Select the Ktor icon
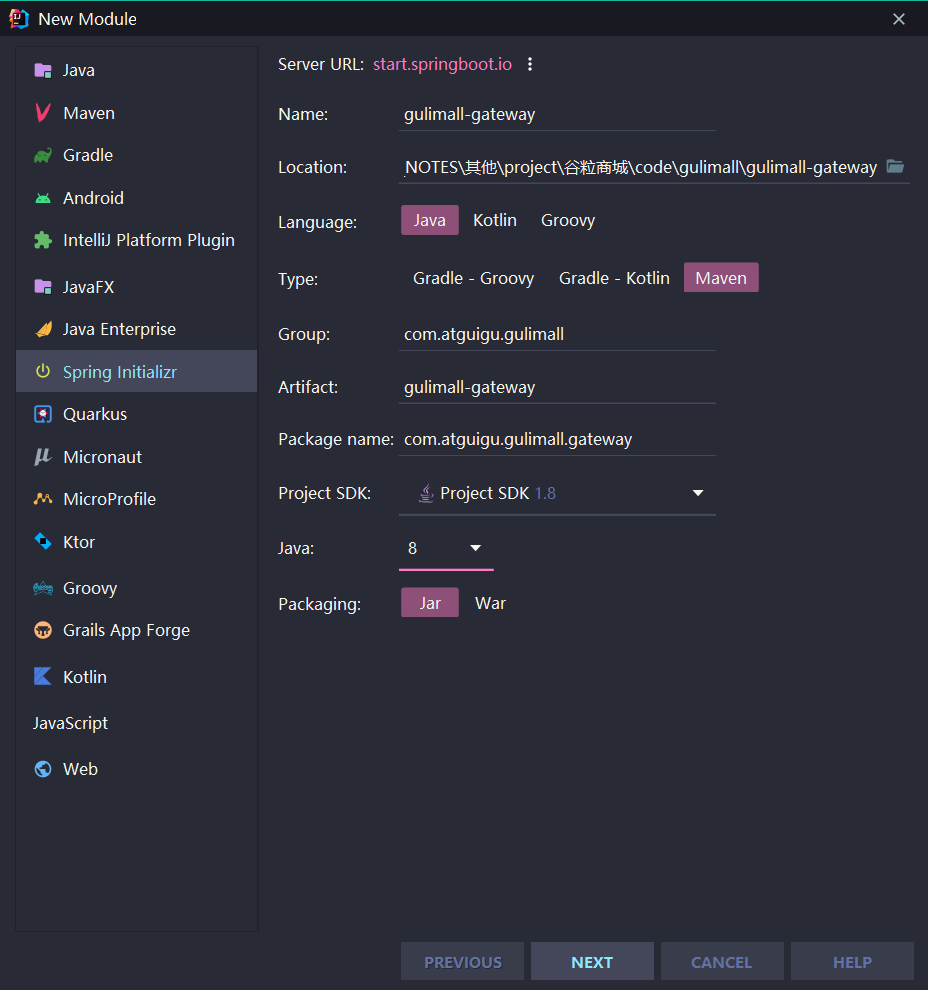The width and height of the screenshot is (928, 990). click(x=42, y=542)
